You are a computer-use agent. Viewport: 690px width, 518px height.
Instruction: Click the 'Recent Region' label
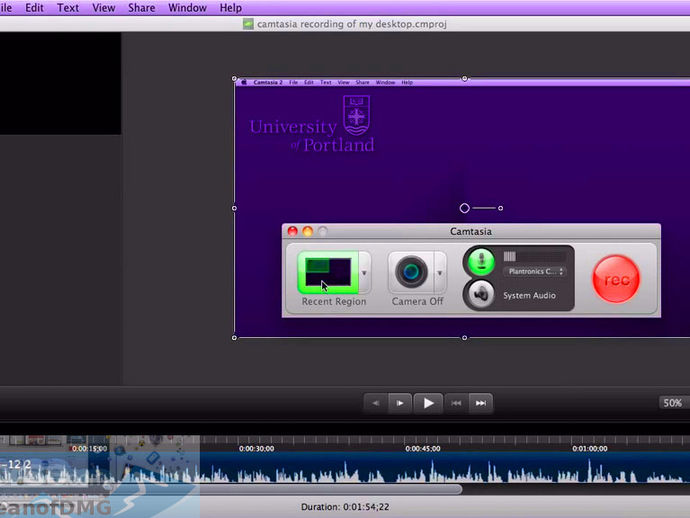point(334,301)
